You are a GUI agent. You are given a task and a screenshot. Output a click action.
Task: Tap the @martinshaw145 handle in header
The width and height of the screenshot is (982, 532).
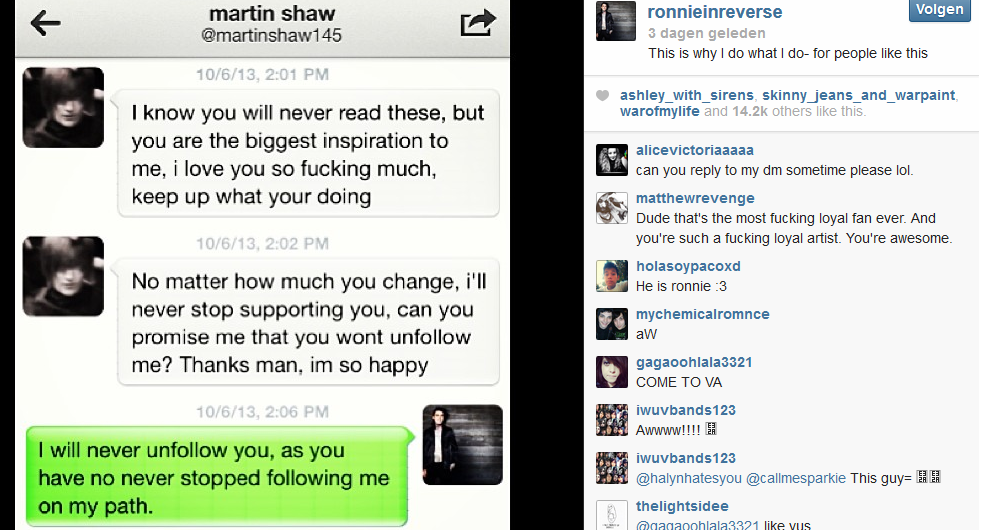click(x=271, y=36)
